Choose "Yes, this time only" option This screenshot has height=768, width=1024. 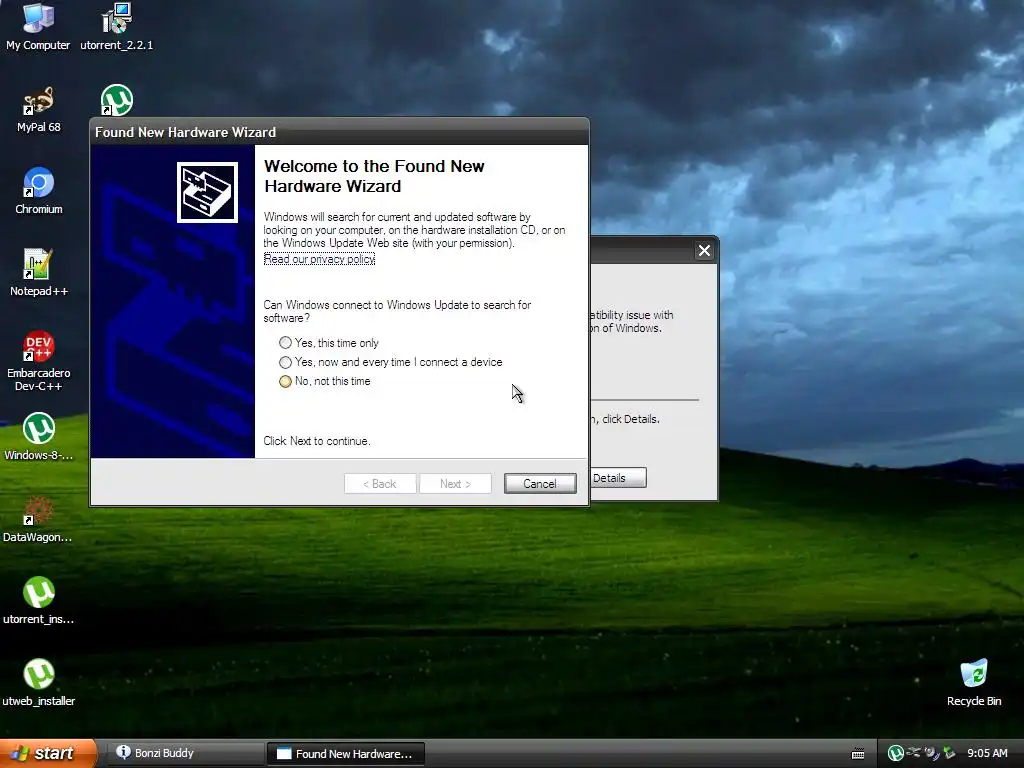tap(329, 343)
